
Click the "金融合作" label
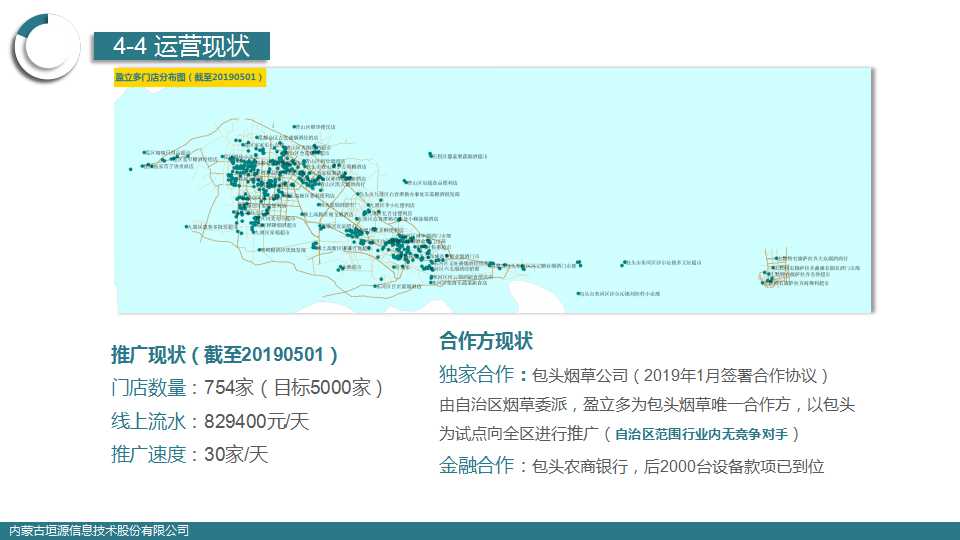tap(476, 465)
